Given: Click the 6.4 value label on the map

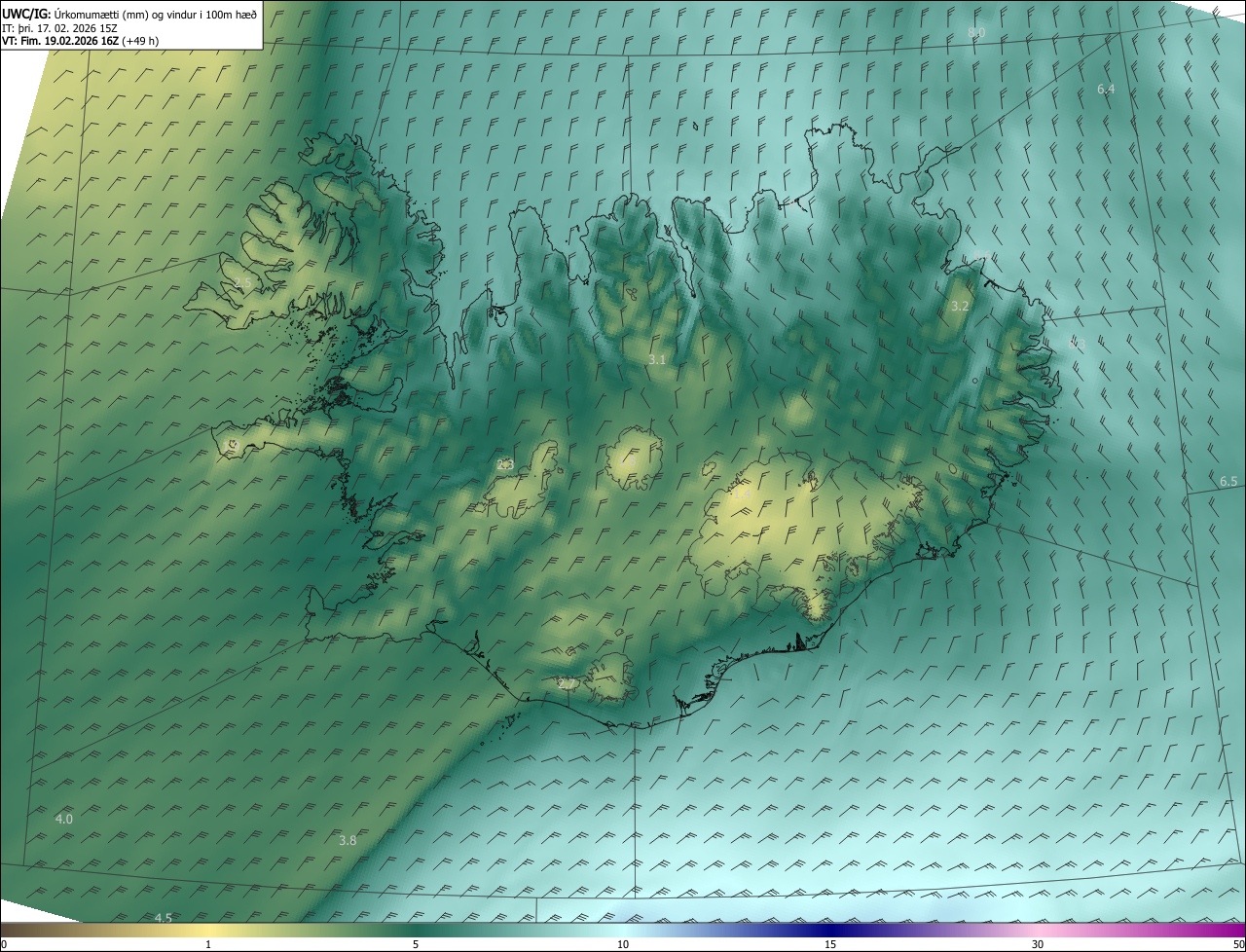Looking at the screenshot, I should pyautogui.click(x=1106, y=89).
